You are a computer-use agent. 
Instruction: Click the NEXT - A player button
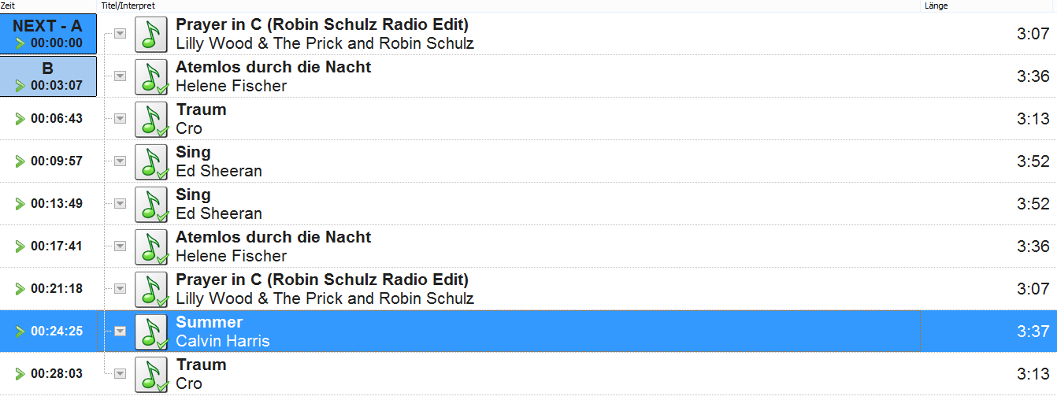[x=48, y=34]
